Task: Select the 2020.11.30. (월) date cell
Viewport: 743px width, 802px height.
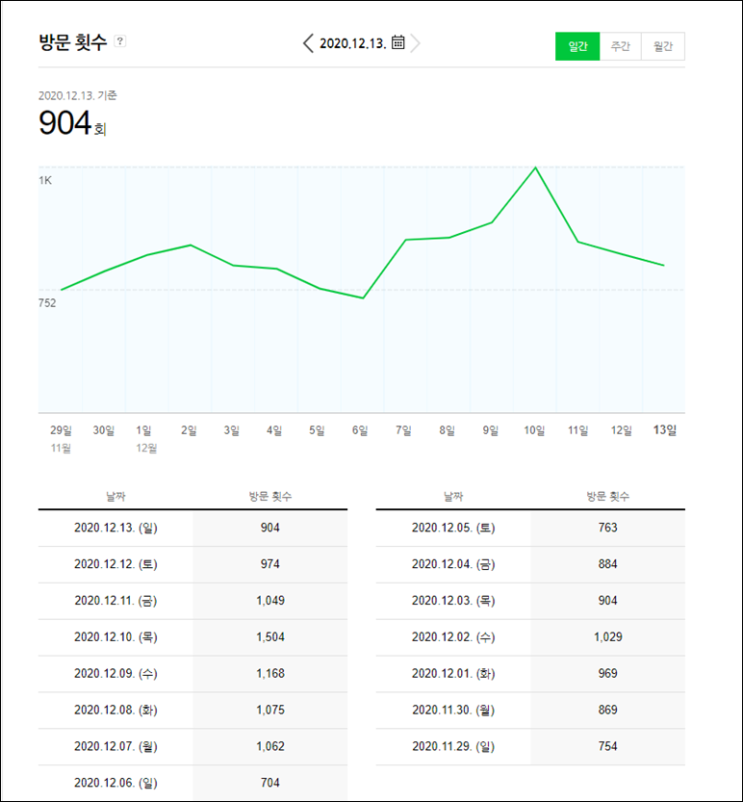Action: tap(453, 710)
